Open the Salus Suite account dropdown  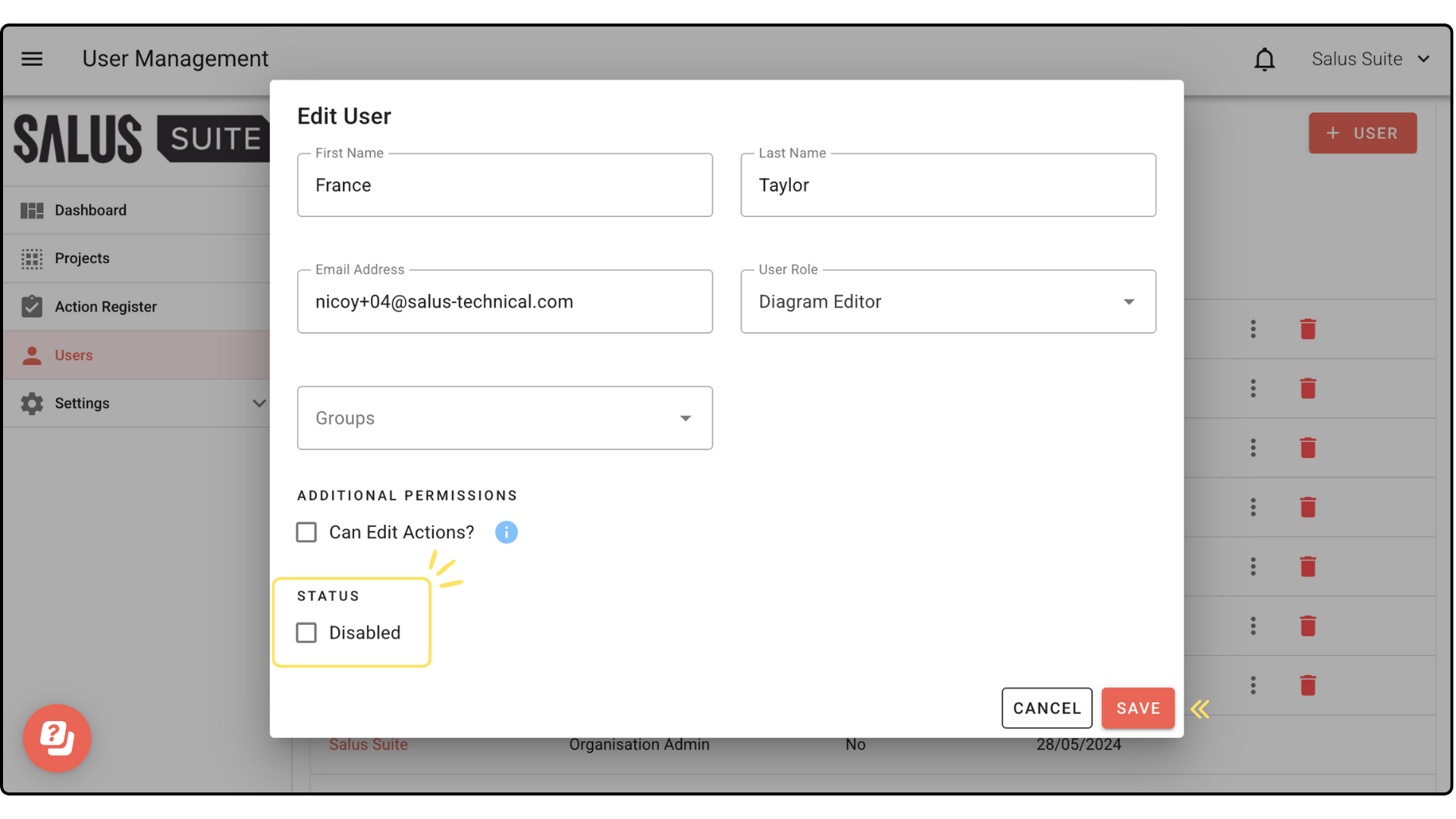(1370, 59)
